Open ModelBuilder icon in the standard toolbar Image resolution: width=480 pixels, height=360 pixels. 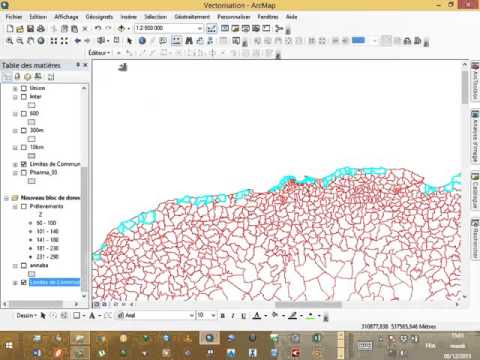point(279,29)
